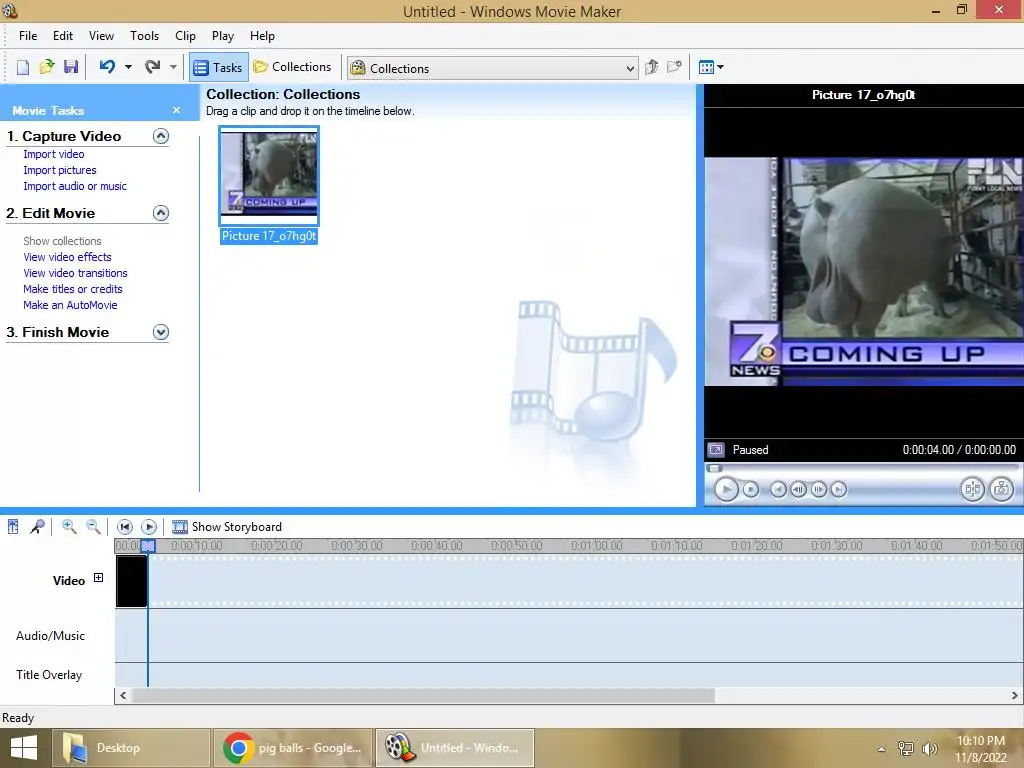The width and height of the screenshot is (1024, 768).
Task: Click Make titles or credits link
Action: pos(72,289)
